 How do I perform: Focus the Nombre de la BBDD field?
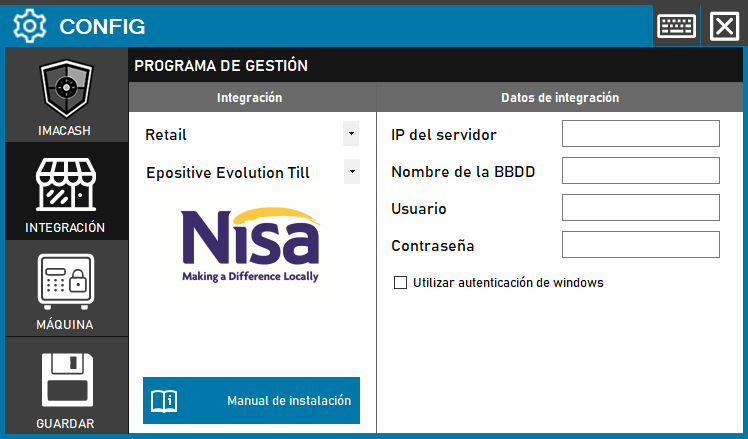(x=640, y=171)
